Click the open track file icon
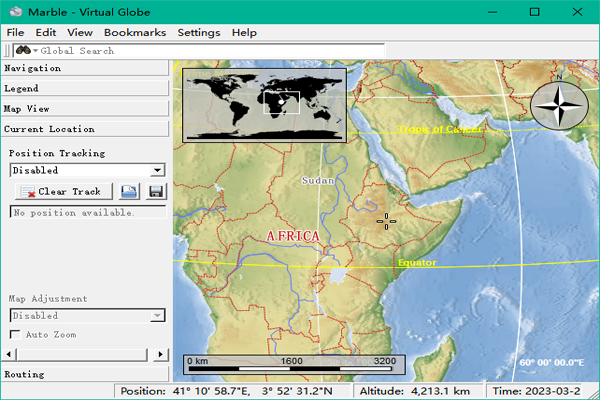600x400 pixels. tap(129, 191)
